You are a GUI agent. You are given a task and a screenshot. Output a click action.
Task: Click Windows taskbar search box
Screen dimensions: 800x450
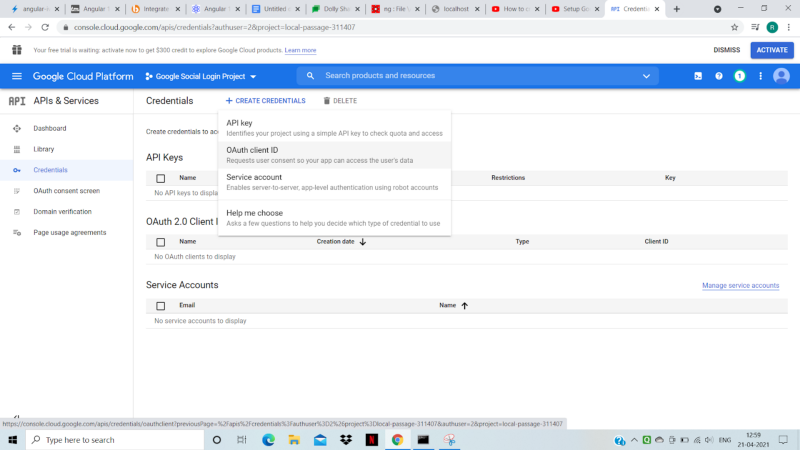click(x=115, y=440)
